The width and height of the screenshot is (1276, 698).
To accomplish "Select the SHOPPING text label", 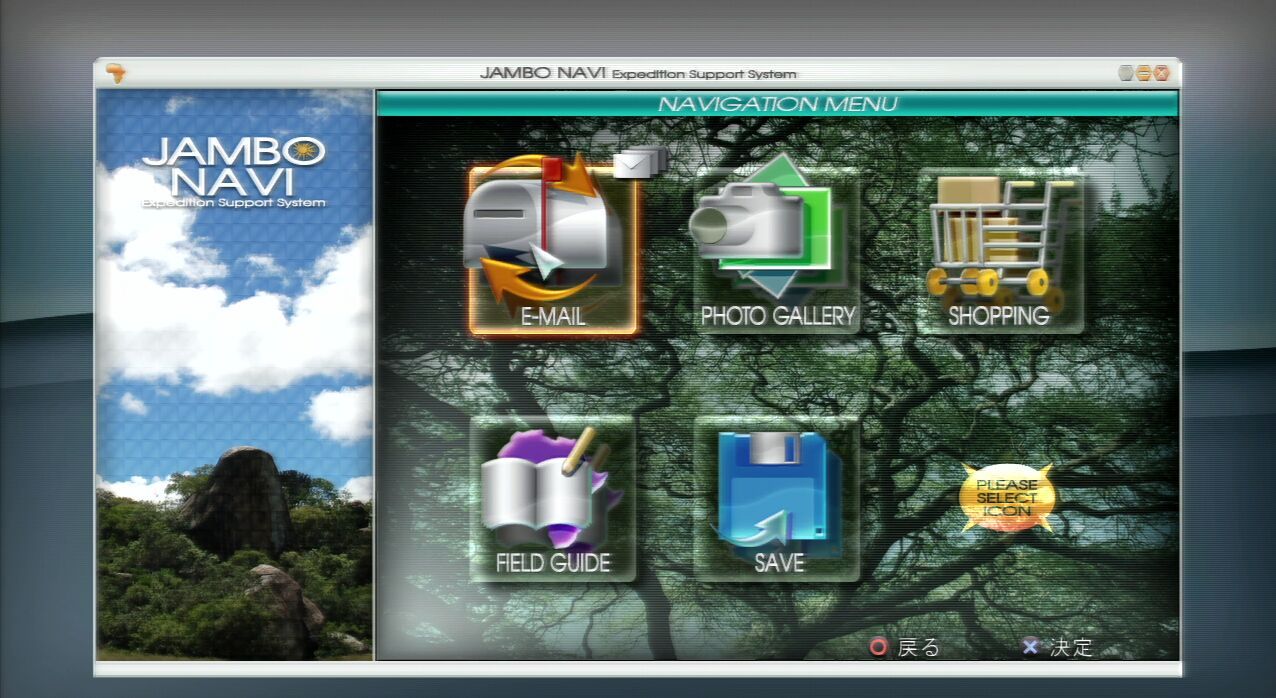I will pyautogui.click(x=998, y=316).
